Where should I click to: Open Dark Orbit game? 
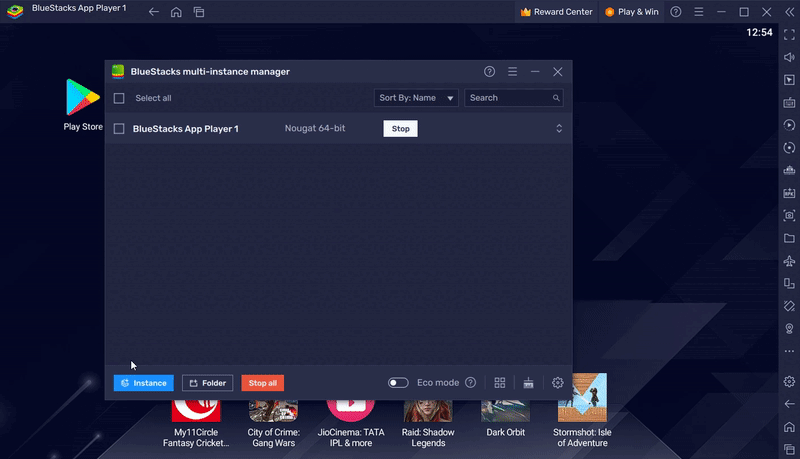tap(506, 419)
